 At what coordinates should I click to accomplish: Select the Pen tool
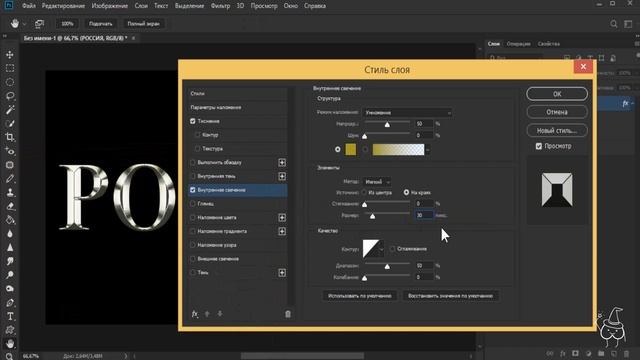10,302
